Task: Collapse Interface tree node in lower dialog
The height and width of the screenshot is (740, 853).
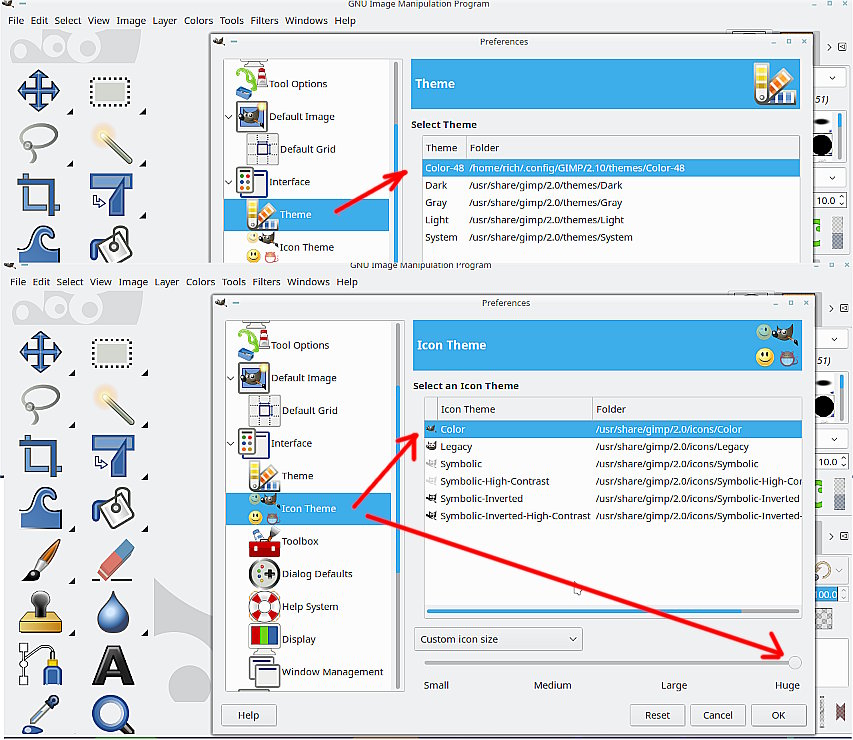Action: 230,443
